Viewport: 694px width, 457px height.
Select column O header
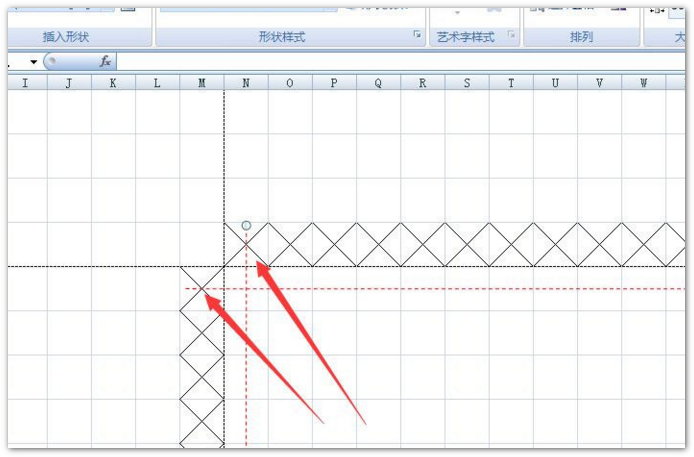[290, 83]
